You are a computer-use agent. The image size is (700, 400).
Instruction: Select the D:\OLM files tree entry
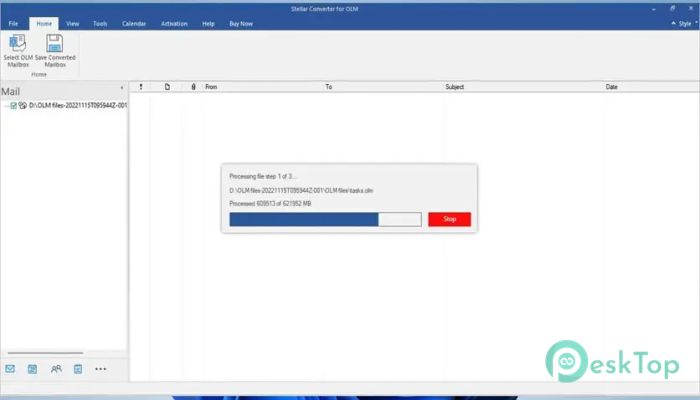tap(78, 105)
